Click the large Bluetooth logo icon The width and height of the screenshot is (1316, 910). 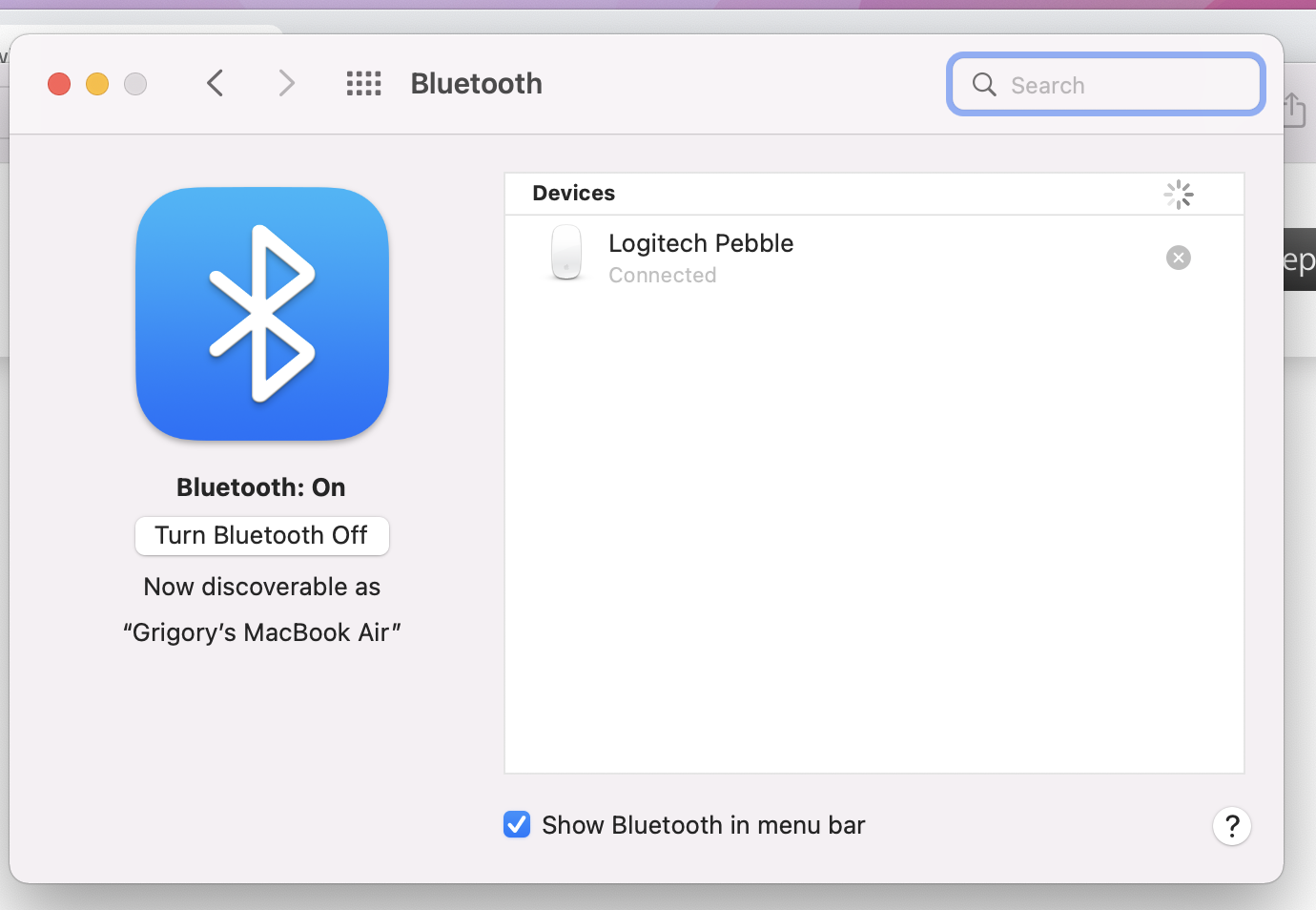262,314
